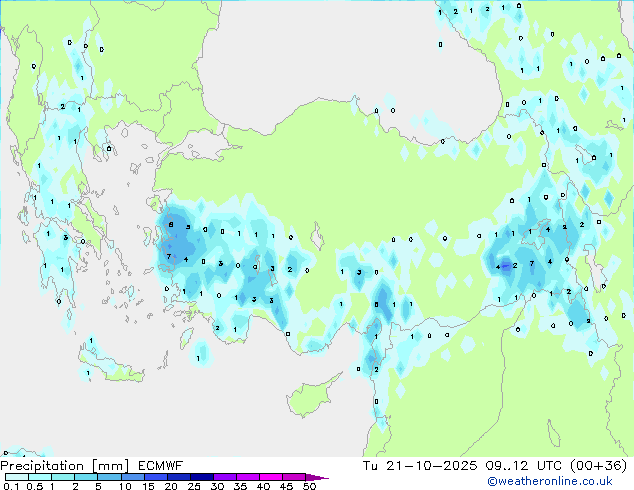Pick the 35–40 mm magenta swatch
634x490 pixels.
(247, 477)
